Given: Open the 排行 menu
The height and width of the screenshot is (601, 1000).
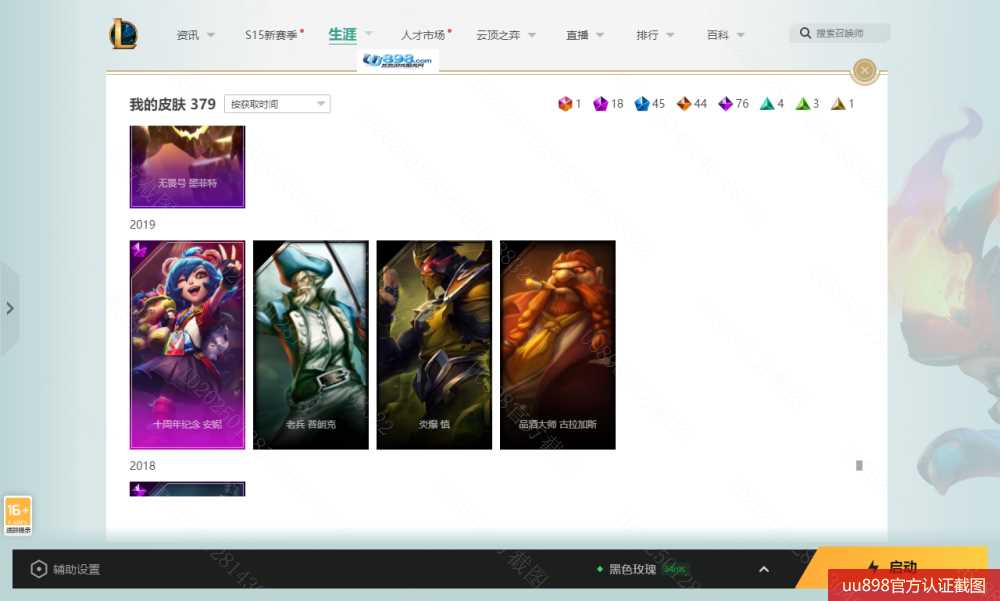Looking at the screenshot, I should (647, 35).
